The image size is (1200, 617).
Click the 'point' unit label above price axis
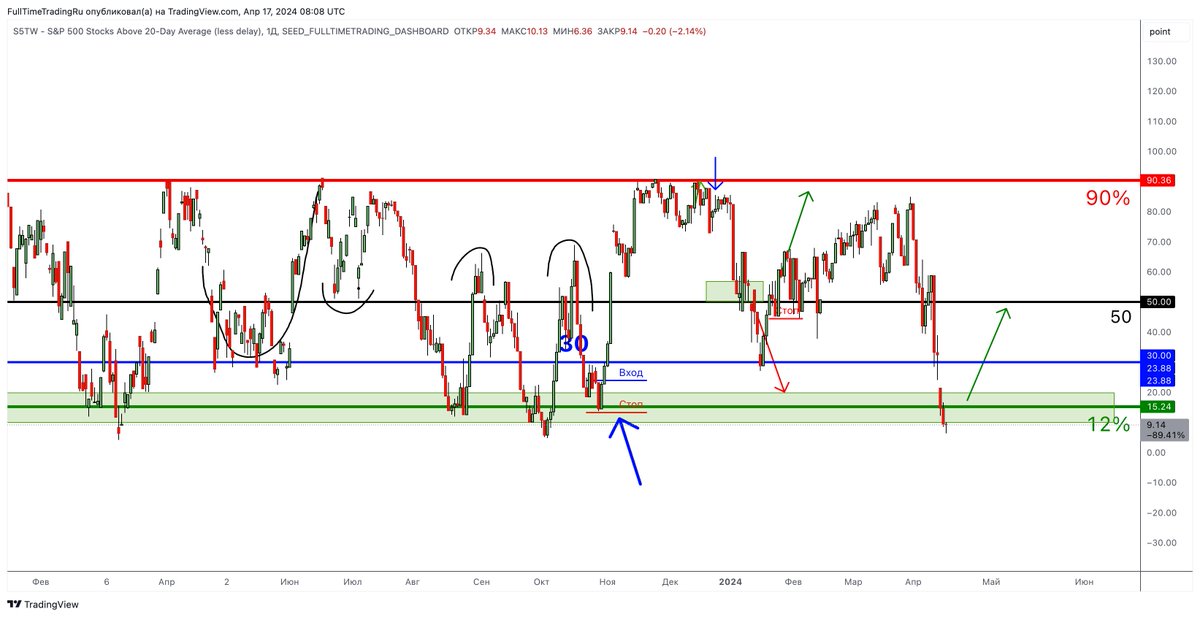(x=1160, y=31)
